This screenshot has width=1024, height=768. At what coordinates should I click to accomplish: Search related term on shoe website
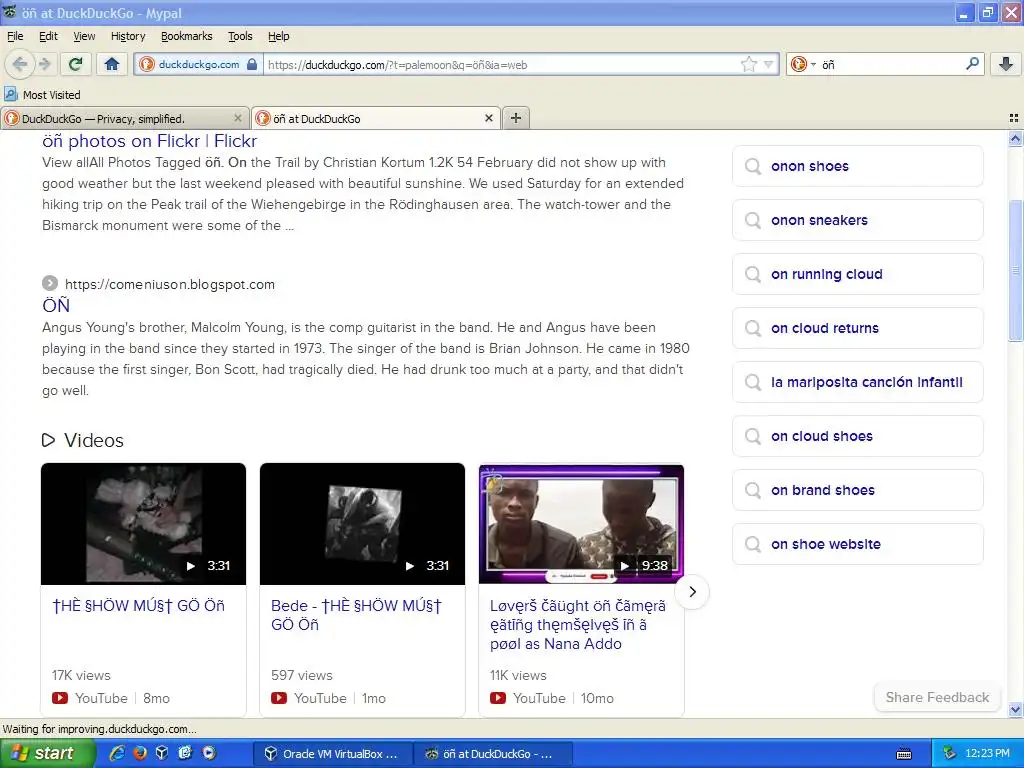(x=857, y=544)
